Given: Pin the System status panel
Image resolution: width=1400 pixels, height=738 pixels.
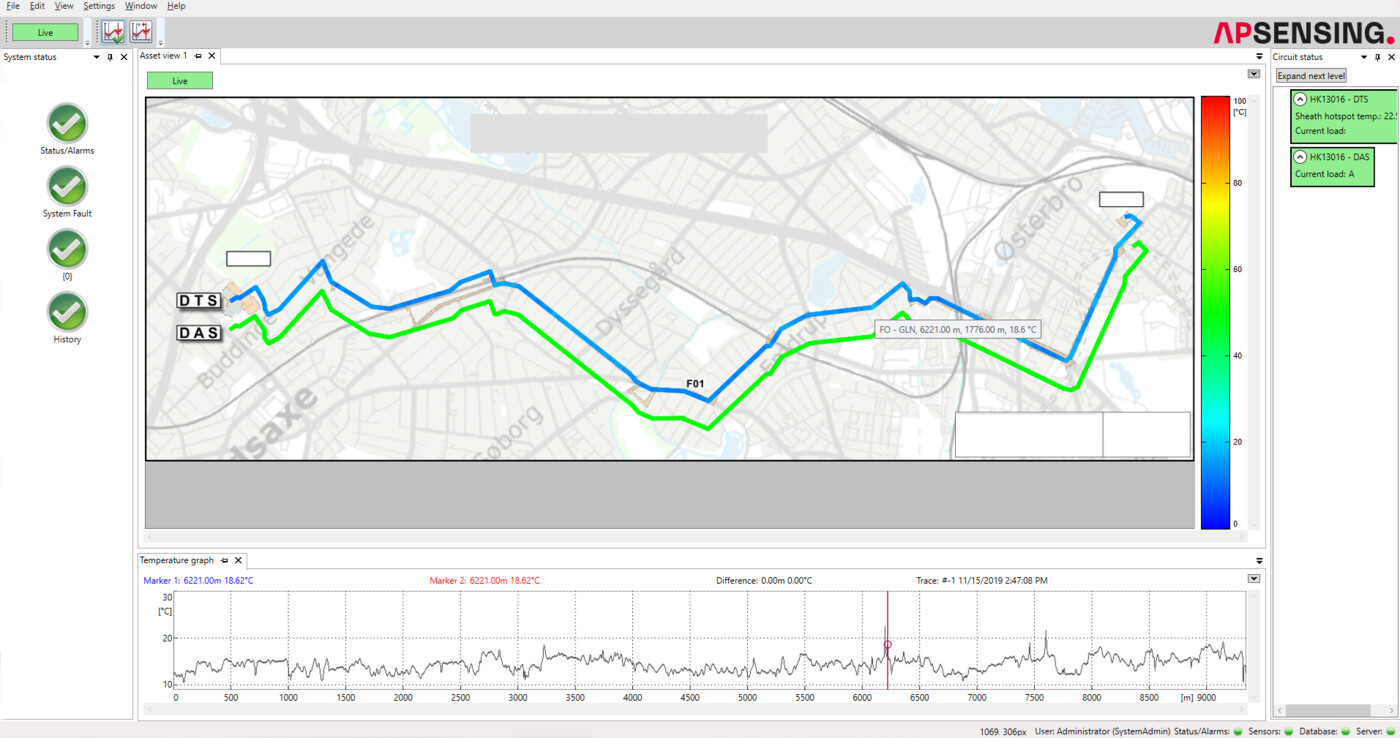Looking at the screenshot, I should 110,57.
